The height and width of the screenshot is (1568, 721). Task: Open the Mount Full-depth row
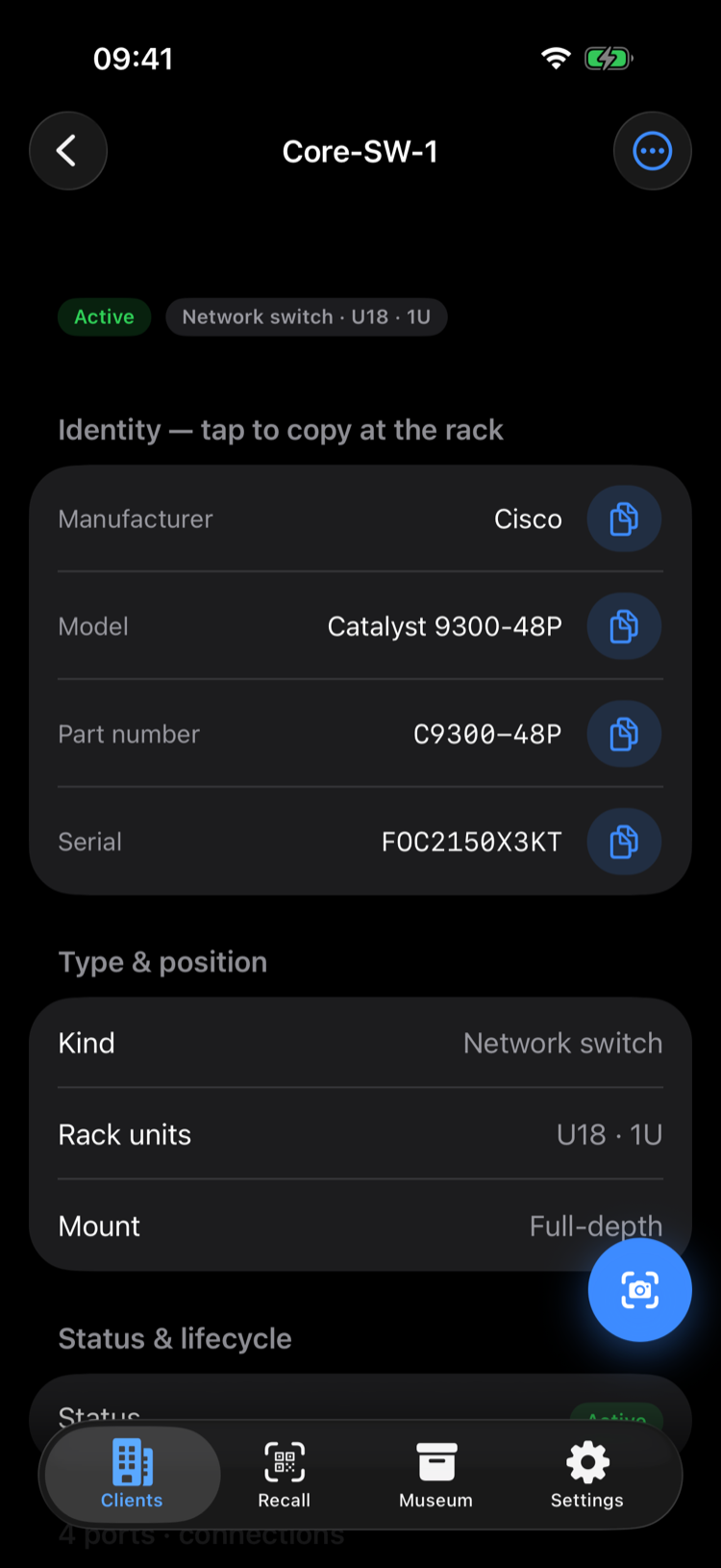(360, 1226)
